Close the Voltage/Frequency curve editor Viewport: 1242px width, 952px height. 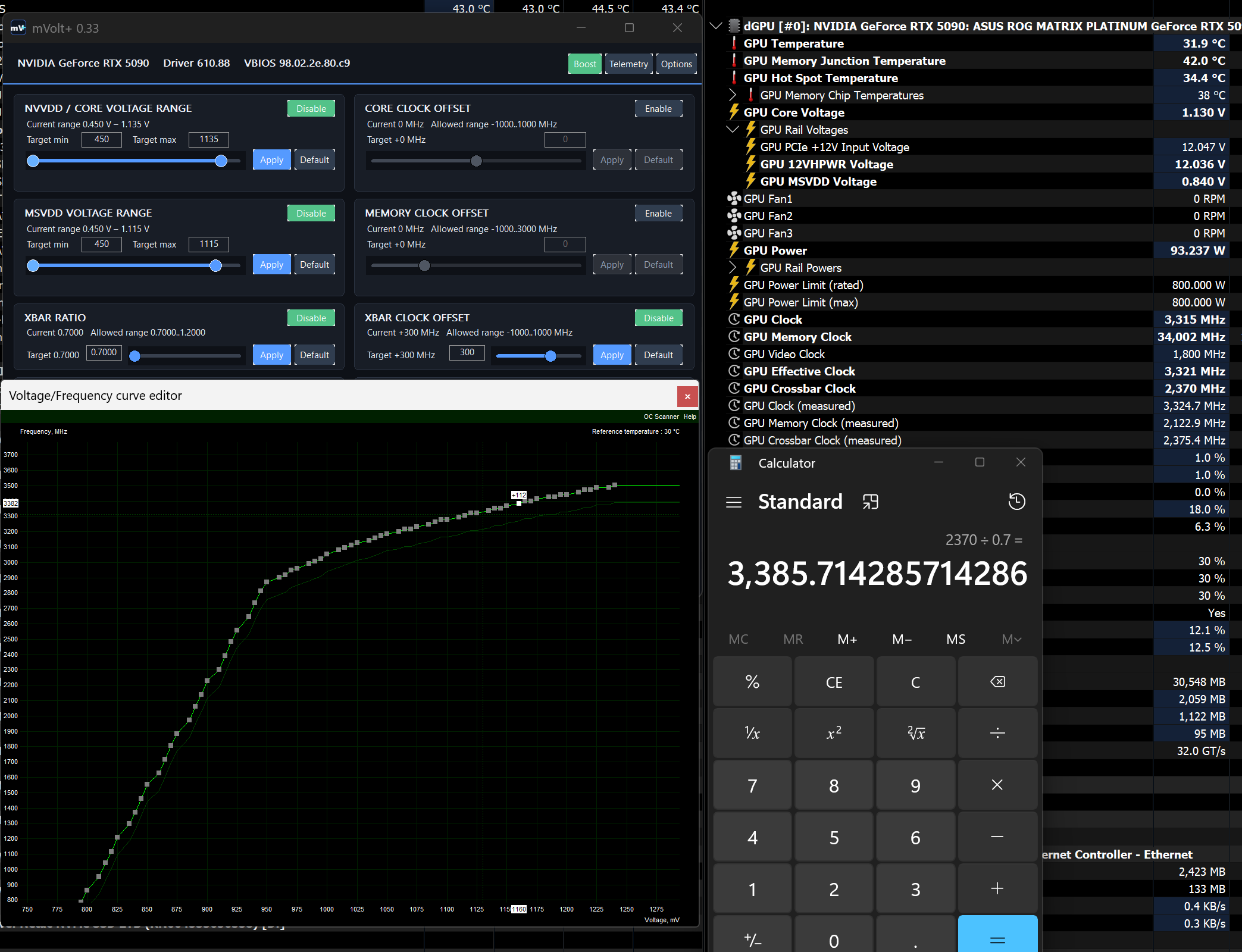click(x=687, y=396)
